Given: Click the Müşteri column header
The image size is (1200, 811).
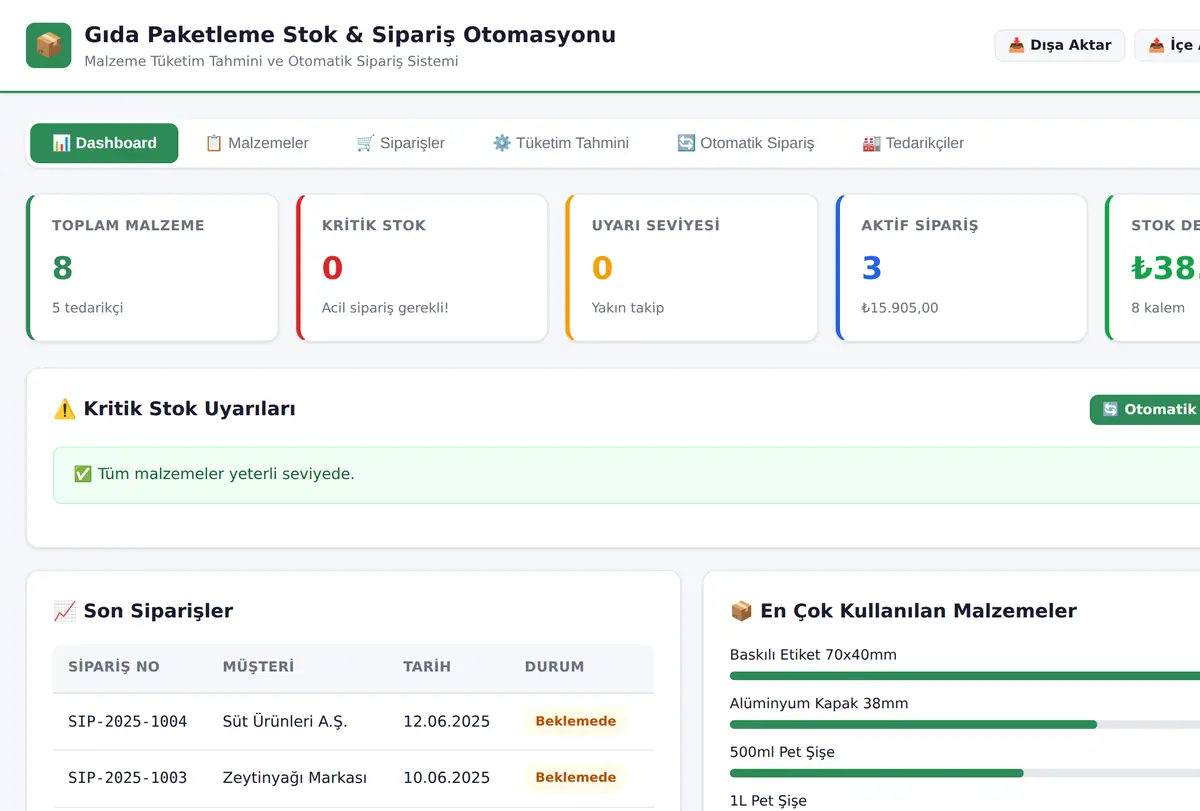Looking at the screenshot, I should click(x=258, y=667).
